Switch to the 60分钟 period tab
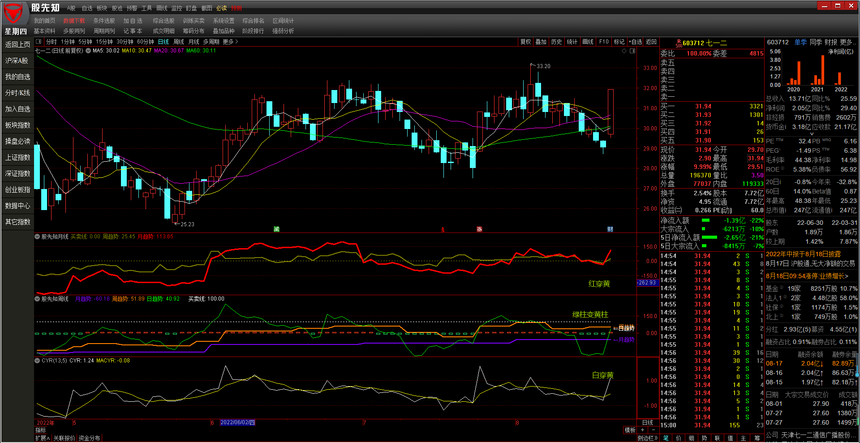860x443 pixels. [145, 42]
